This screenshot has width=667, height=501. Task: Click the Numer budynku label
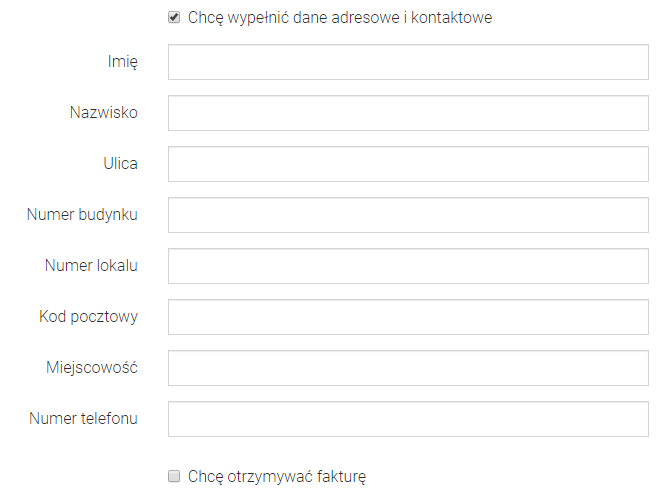pos(83,215)
